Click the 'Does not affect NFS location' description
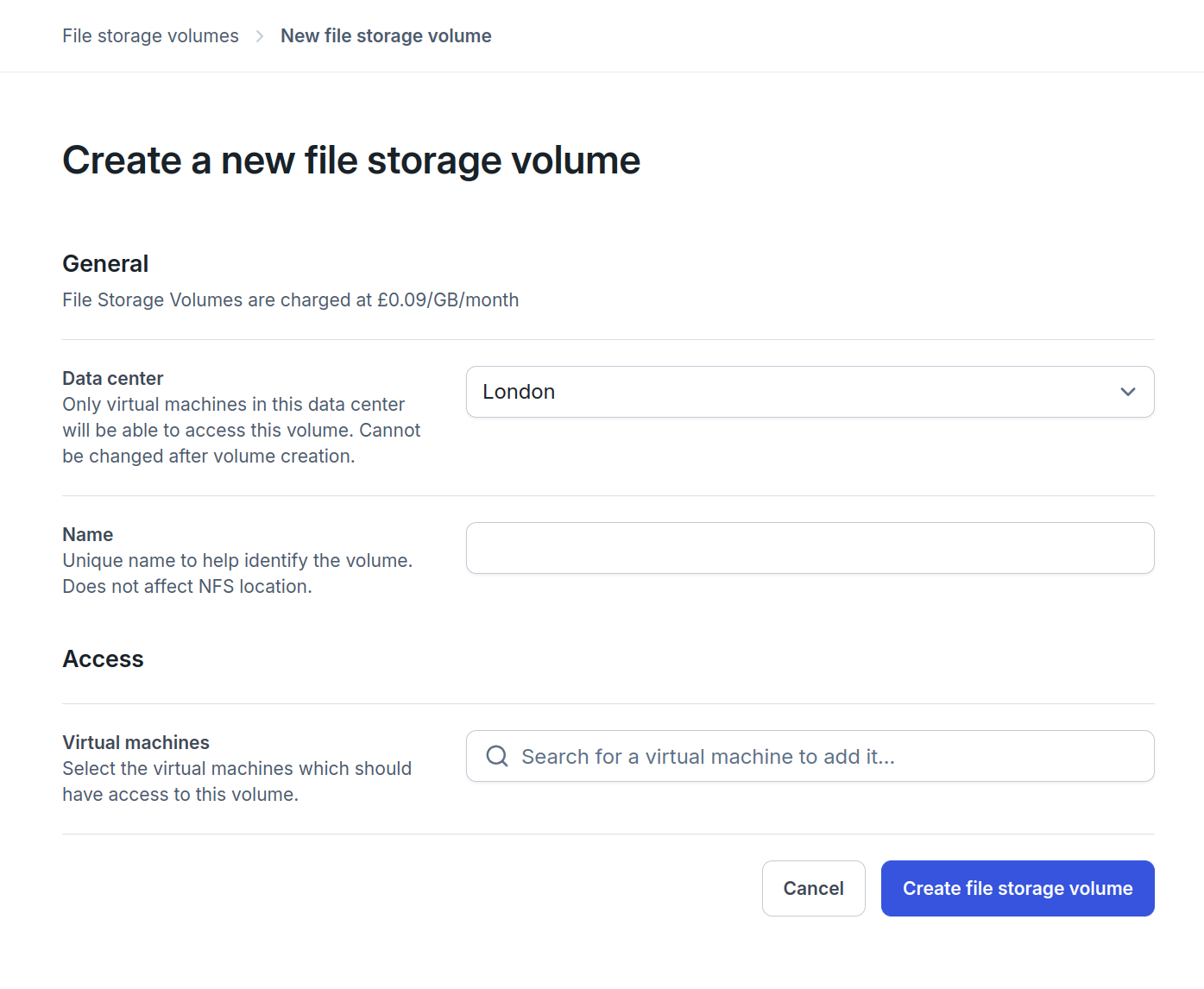Viewport: 1204px width, 989px height. tap(187, 586)
